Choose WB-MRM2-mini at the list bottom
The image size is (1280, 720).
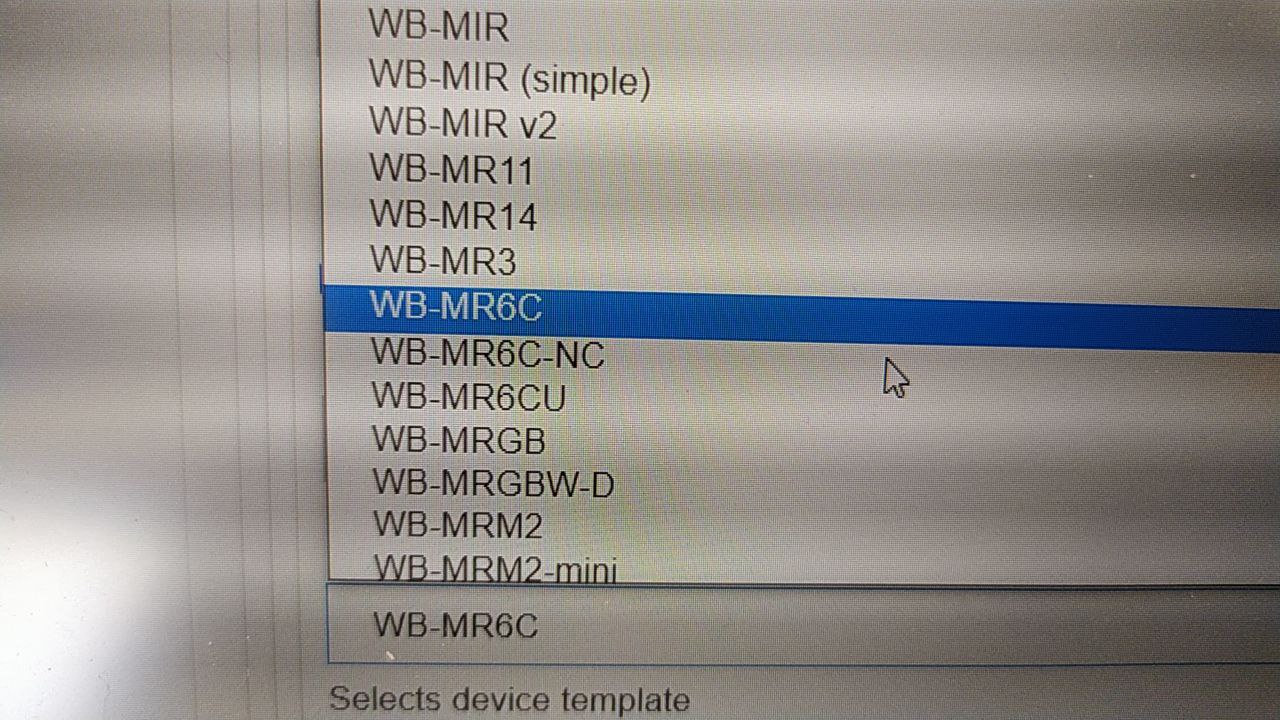coord(495,567)
